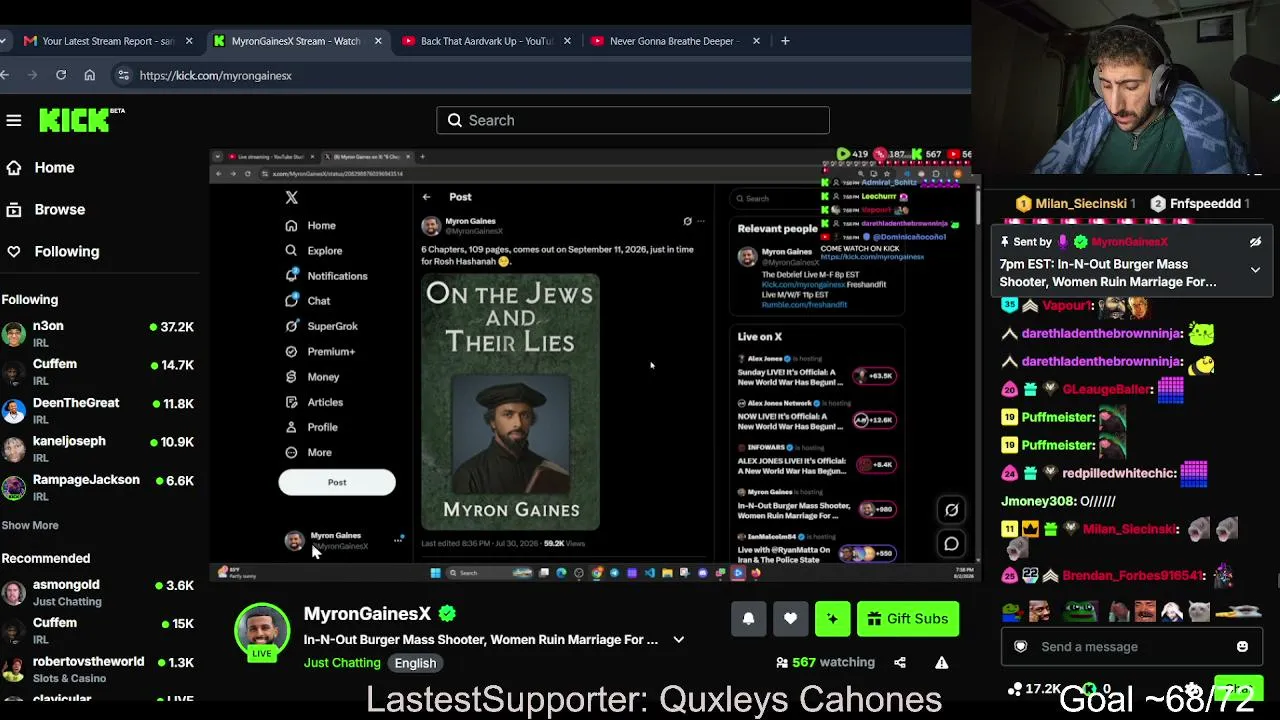This screenshot has width=1280, height=720.
Task: Follow the channel with the heart button
Action: coord(790,619)
